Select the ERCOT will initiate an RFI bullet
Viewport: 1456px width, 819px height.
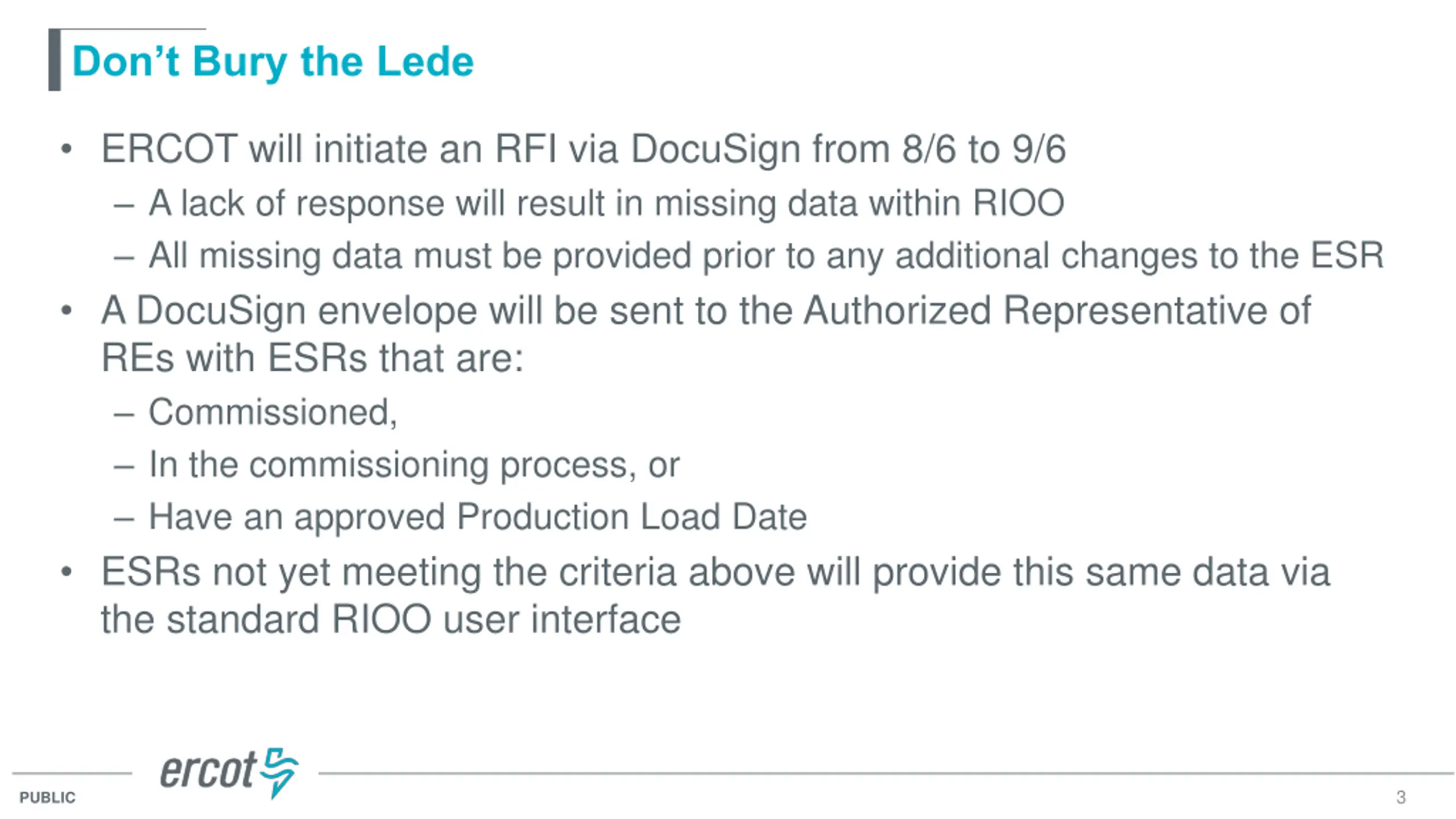(x=584, y=149)
